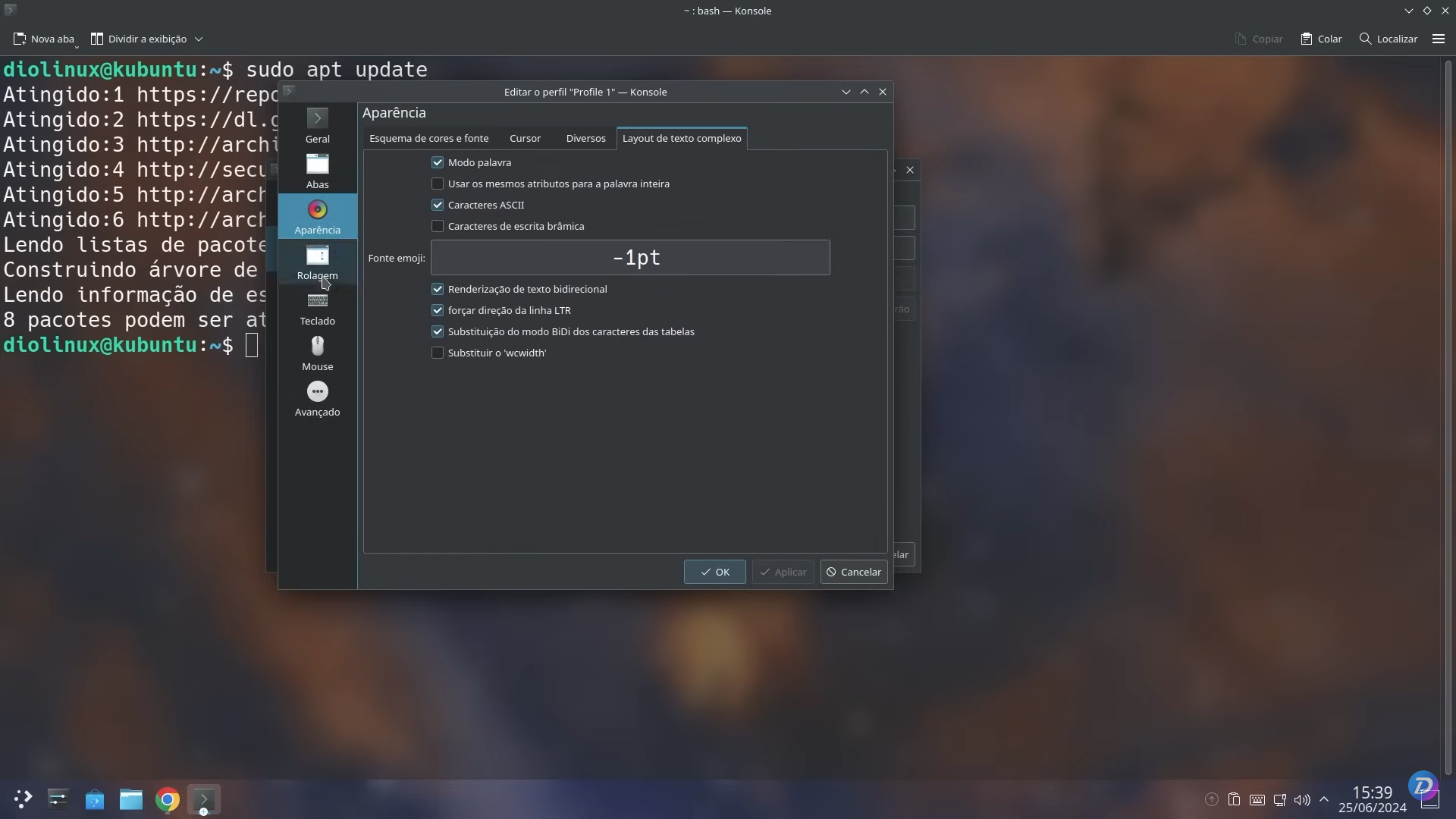Viewport: 1456px width, 819px height.
Task: Open the Rolagem settings page
Action: pyautogui.click(x=317, y=262)
